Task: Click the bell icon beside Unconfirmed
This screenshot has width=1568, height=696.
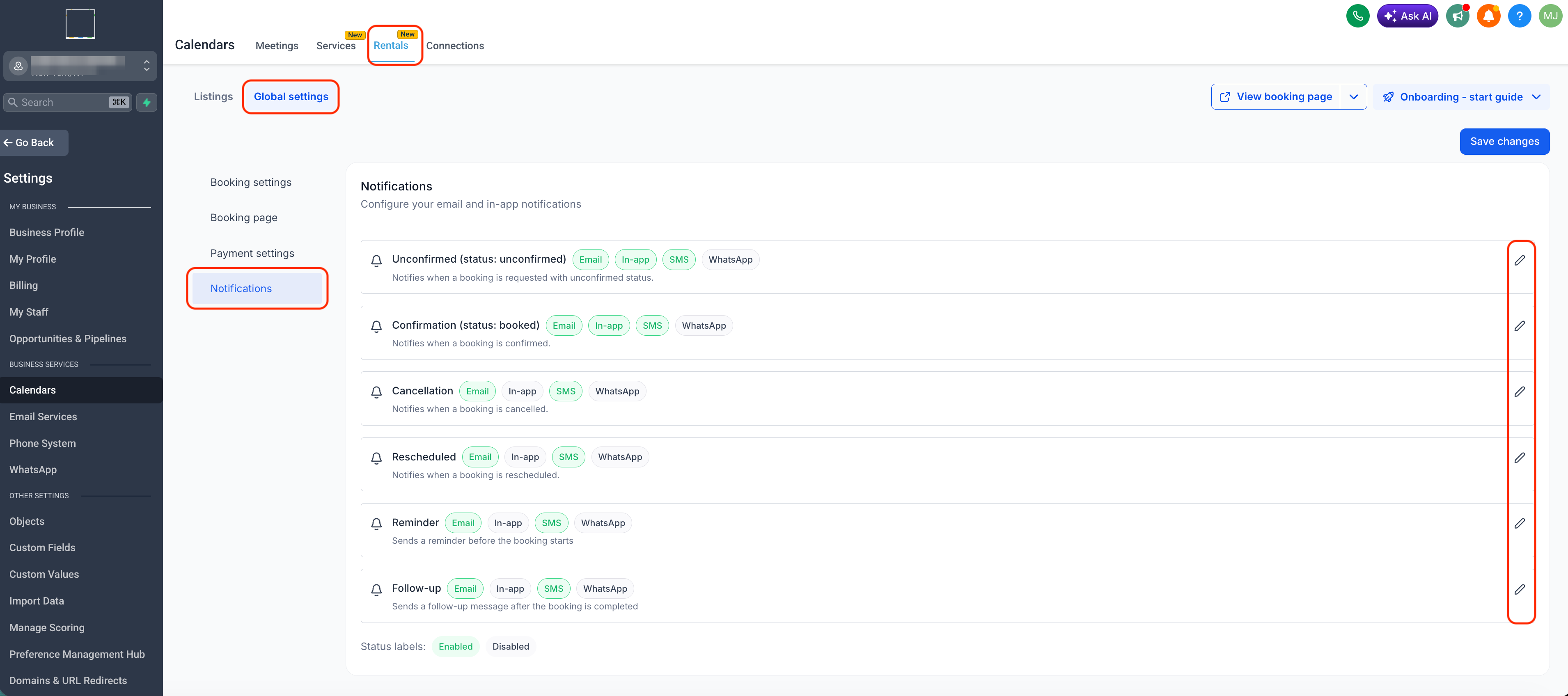Action: 376,261
